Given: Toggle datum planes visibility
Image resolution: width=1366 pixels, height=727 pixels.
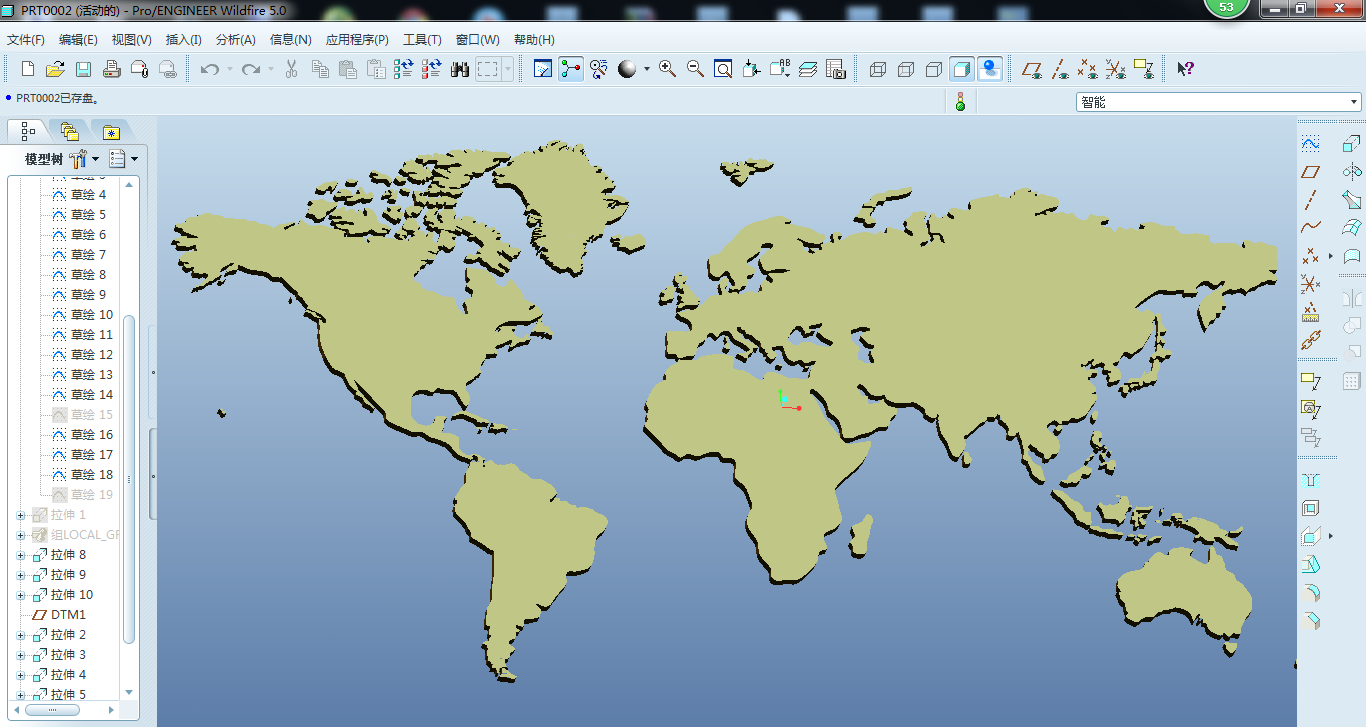Looking at the screenshot, I should [1032, 69].
